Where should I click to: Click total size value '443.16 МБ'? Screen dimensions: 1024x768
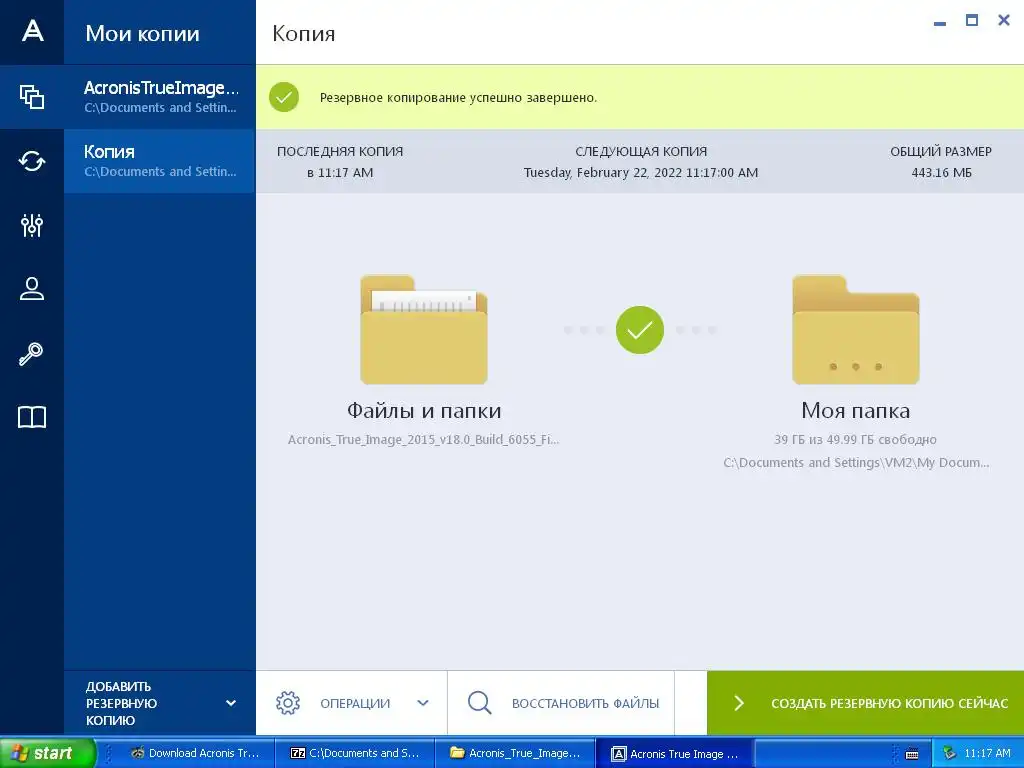click(x=941, y=173)
